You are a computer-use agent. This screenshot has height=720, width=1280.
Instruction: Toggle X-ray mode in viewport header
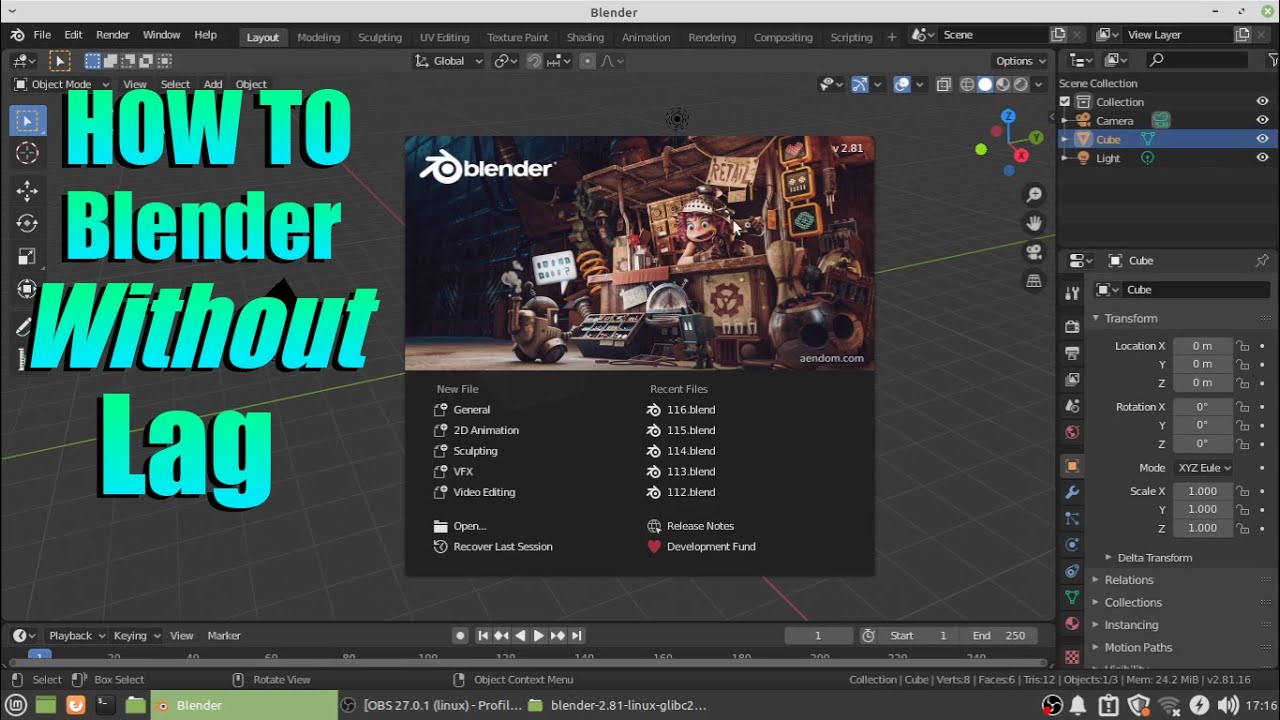943,85
